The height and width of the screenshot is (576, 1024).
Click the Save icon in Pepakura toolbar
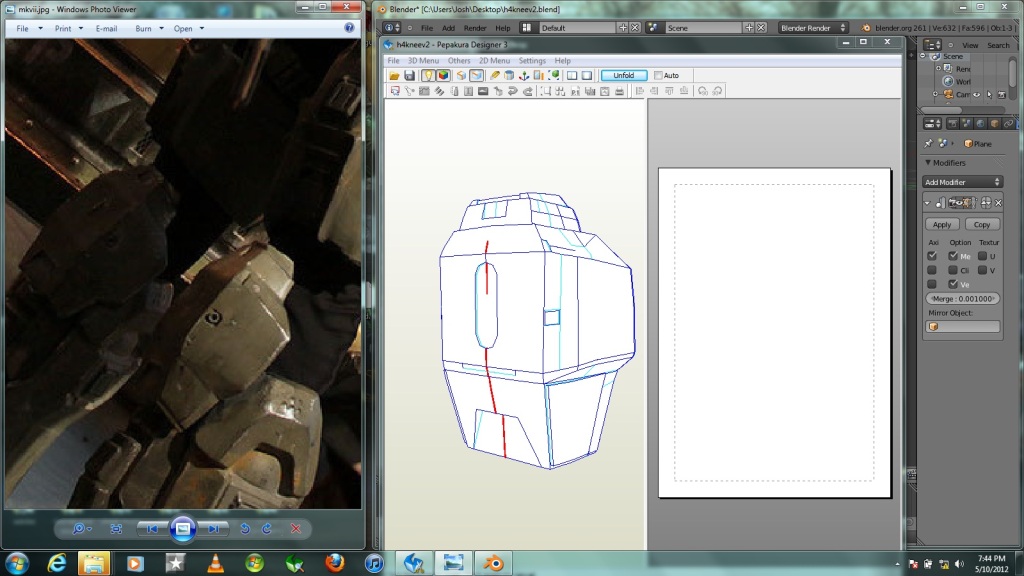[409, 76]
